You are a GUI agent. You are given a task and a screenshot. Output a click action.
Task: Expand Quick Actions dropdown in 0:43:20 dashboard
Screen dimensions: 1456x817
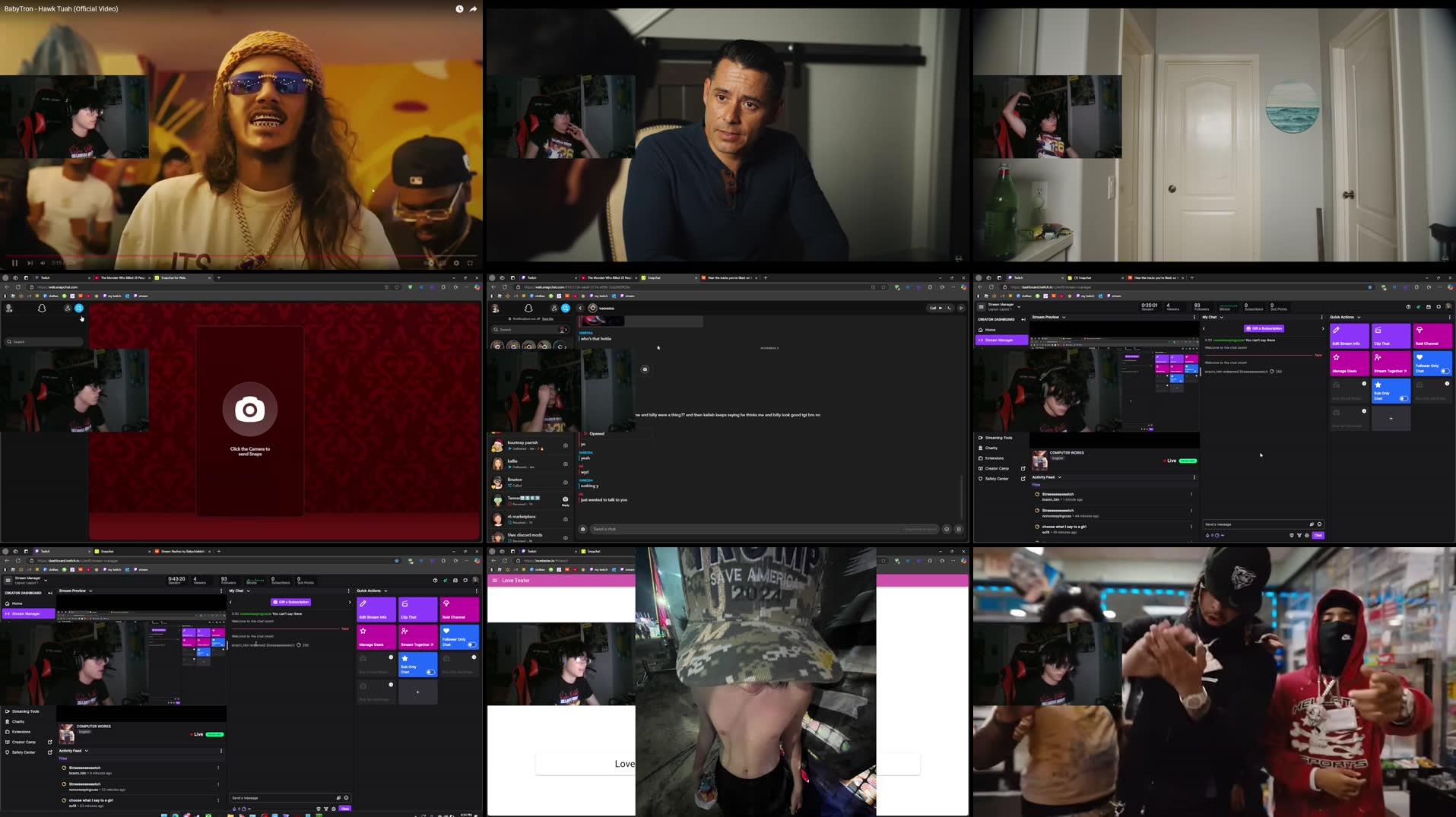[x=385, y=591]
